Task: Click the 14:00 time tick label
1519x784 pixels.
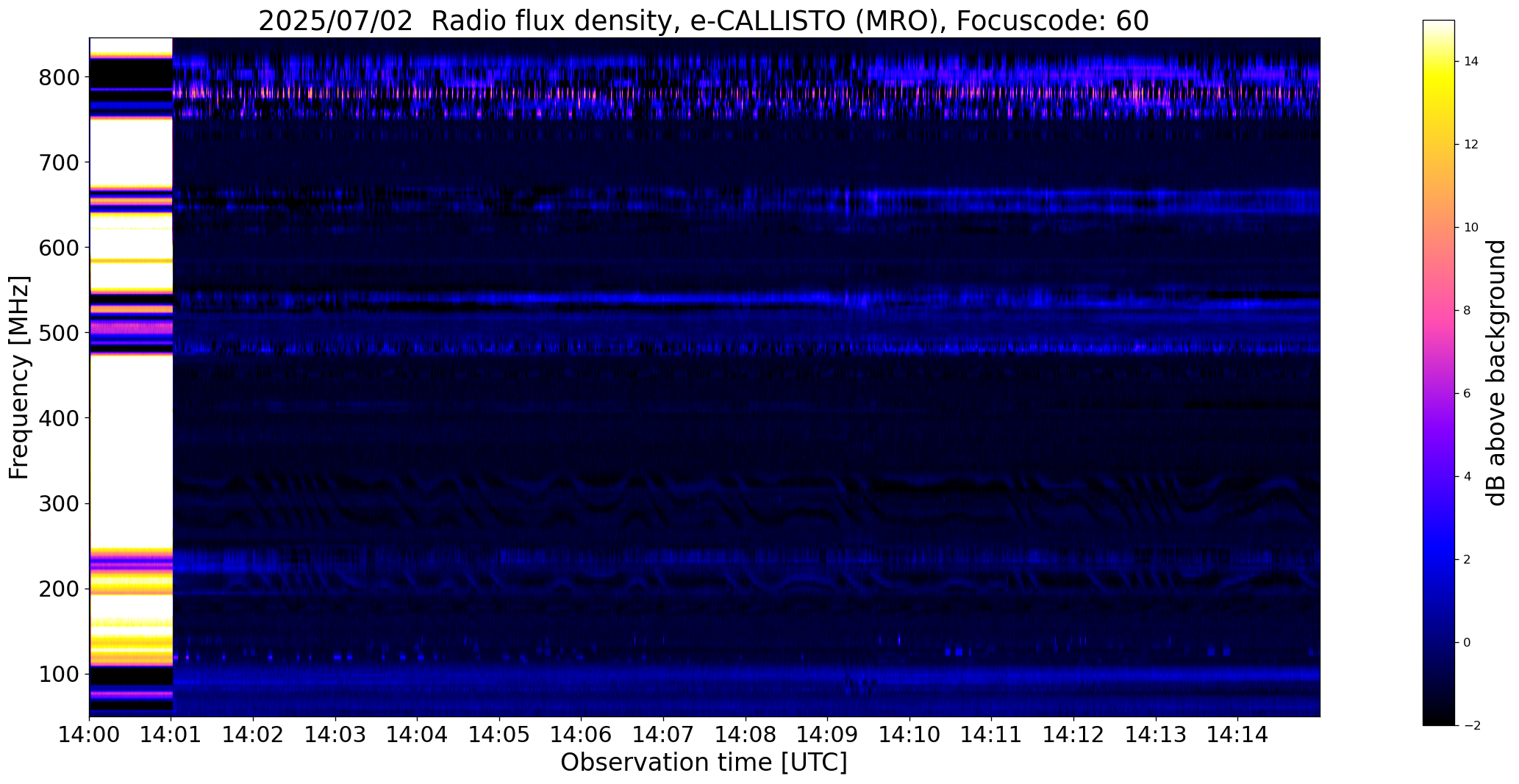Action: pyautogui.click(x=90, y=735)
